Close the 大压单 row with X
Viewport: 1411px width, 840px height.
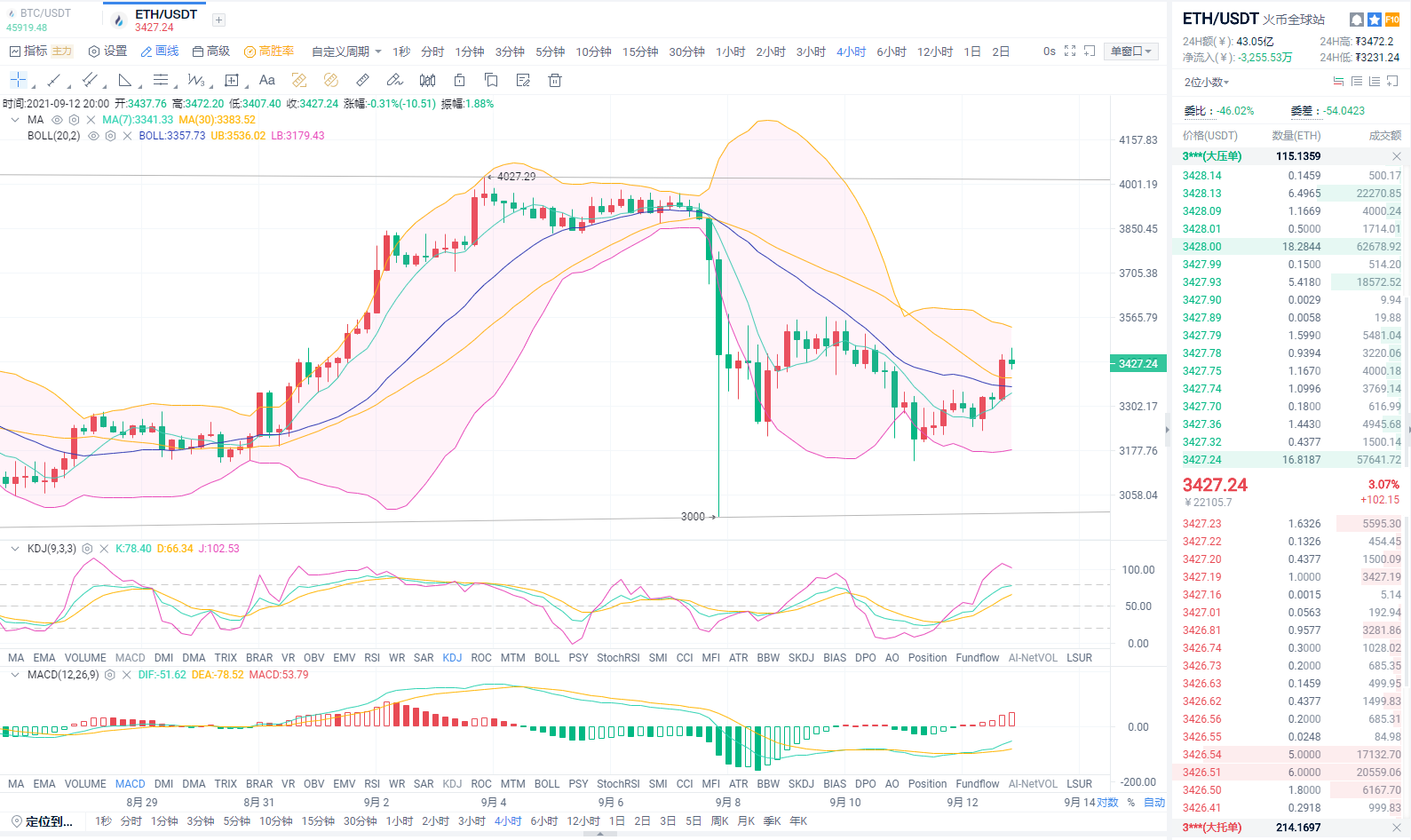pos(1396,156)
